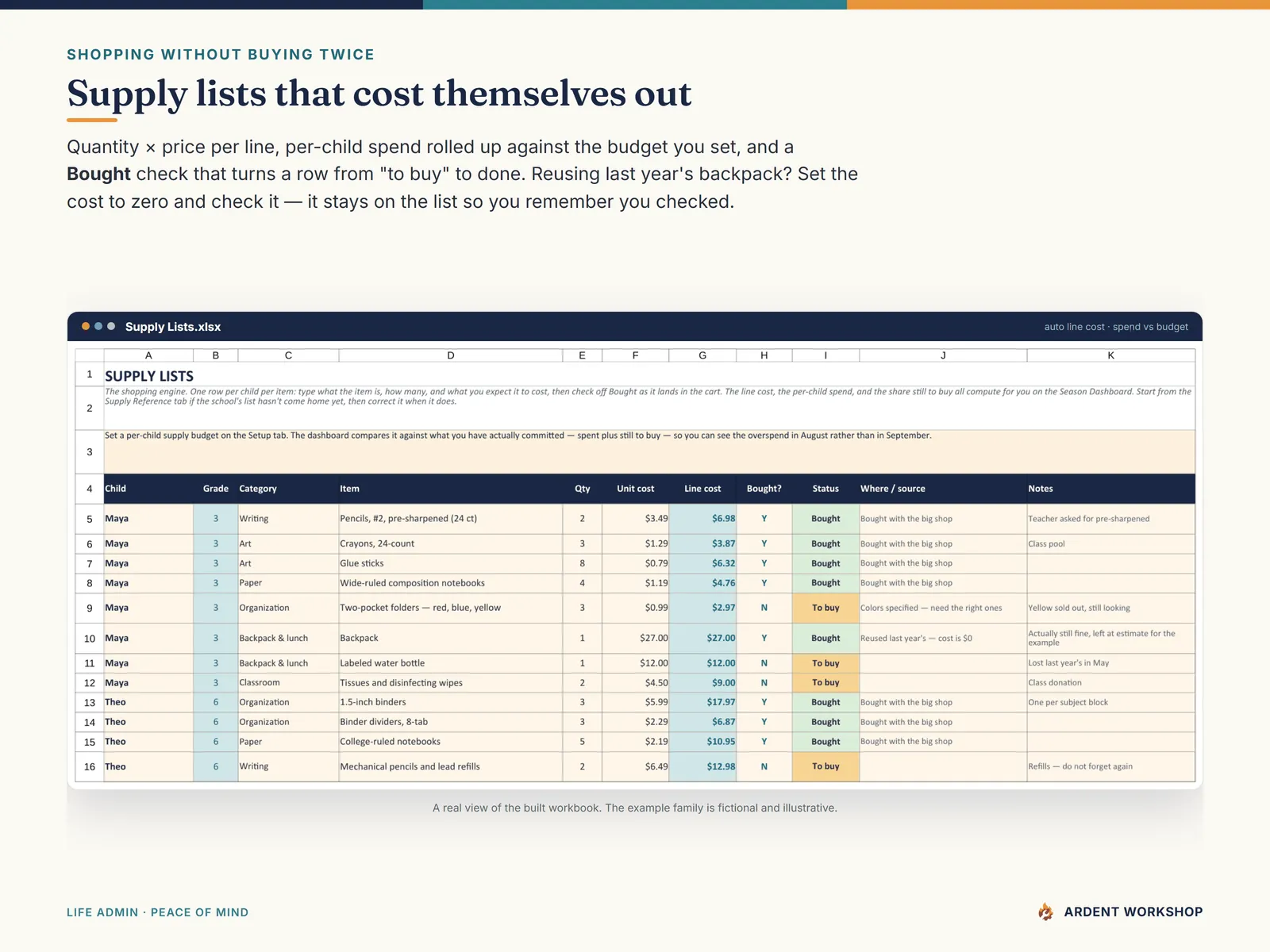Click the To buy status for water bottle
This screenshot has height=952, width=1270.
825,663
